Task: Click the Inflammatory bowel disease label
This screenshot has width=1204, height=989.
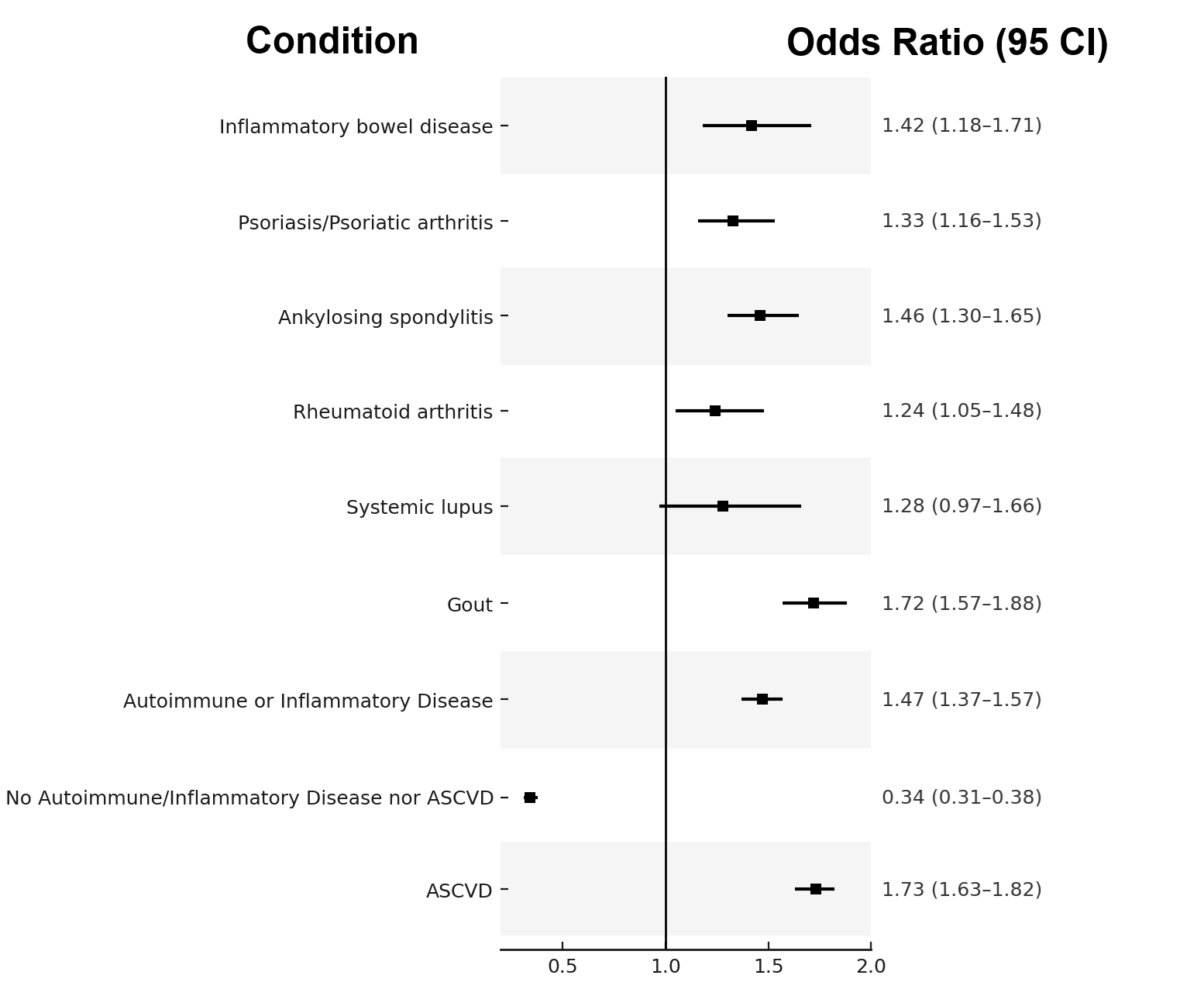Action: [x=356, y=126]
